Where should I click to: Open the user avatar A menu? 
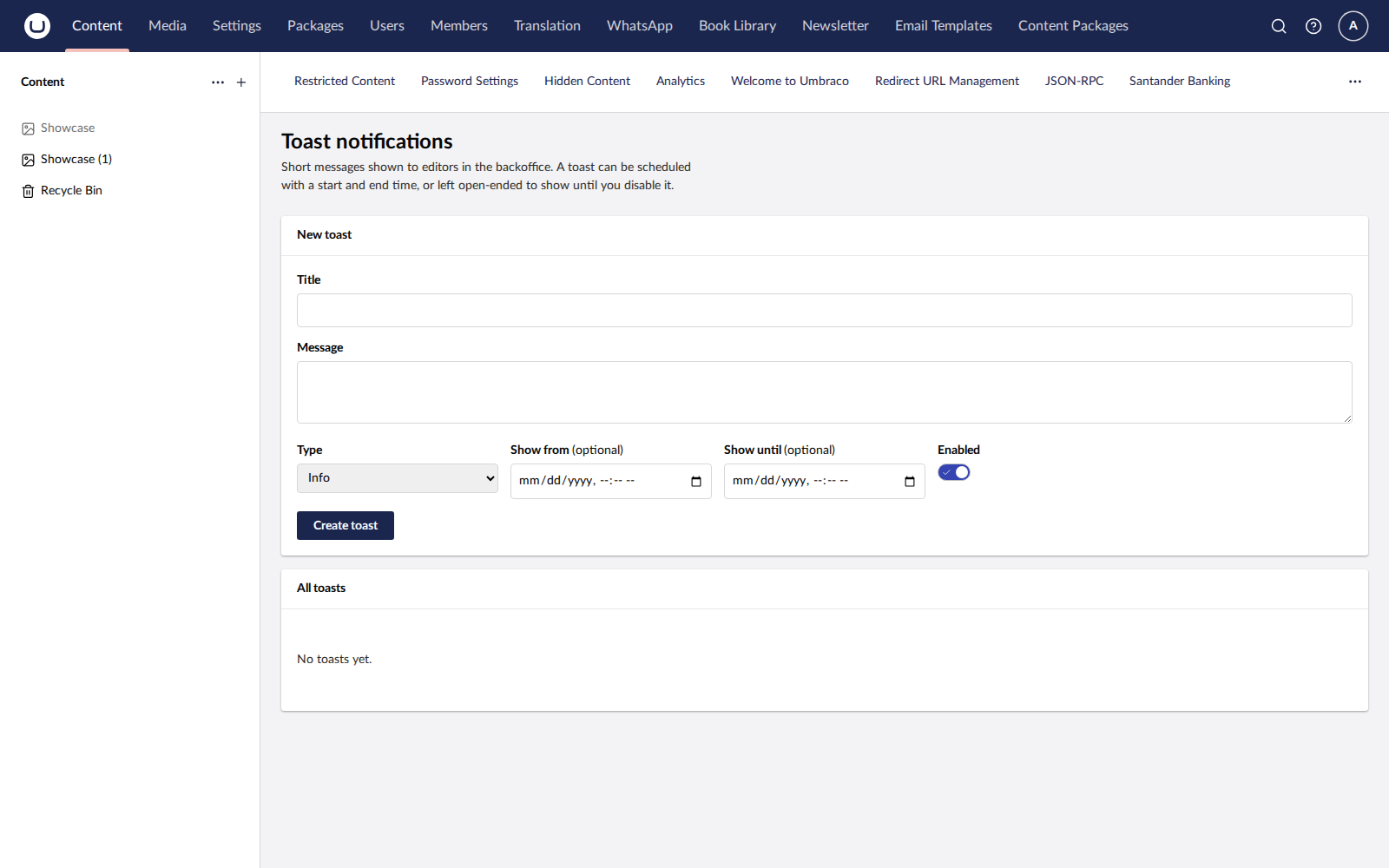tap(1353, 26)
